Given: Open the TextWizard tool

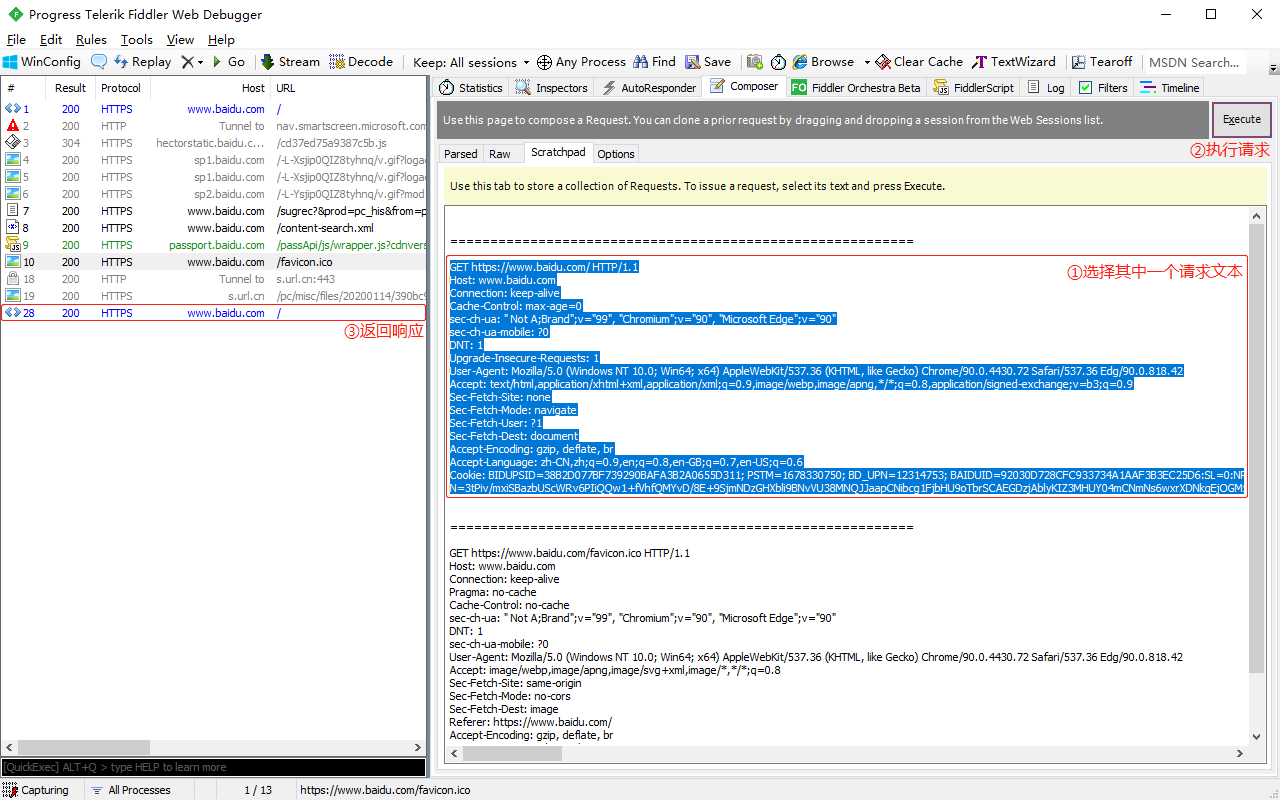Looking at the screenshot, I should [1014, 62].
